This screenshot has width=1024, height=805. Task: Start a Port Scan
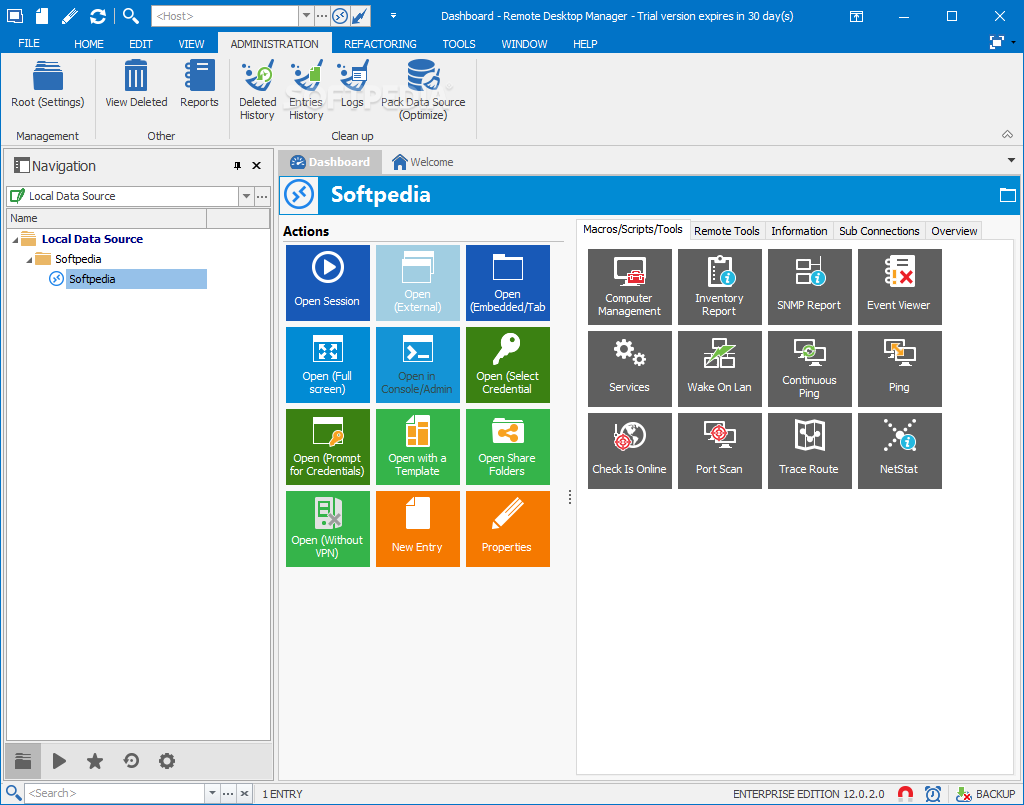click(x=720, y=450)
